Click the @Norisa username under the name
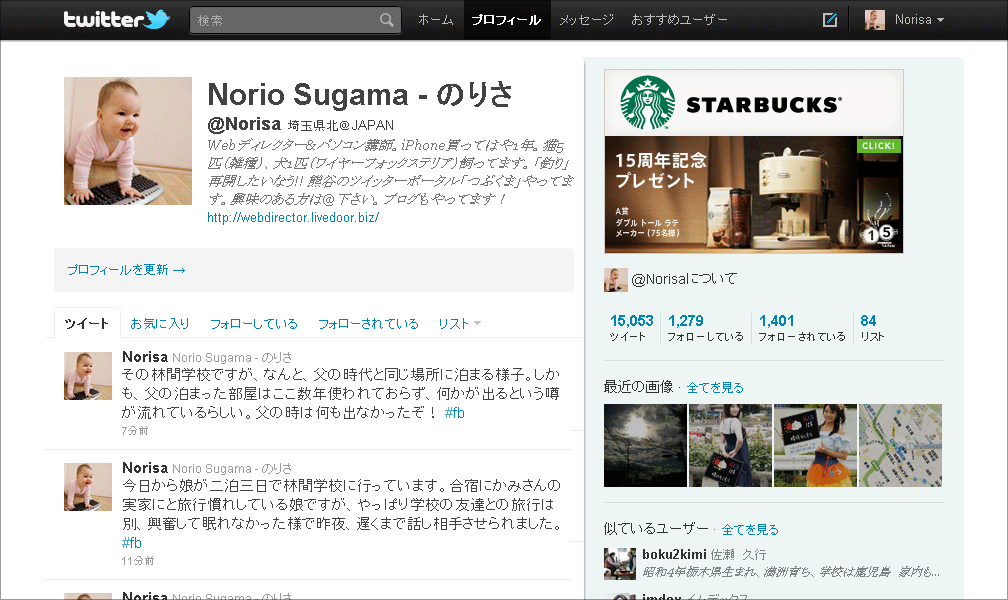The image size is (1008, 600). (x=244, y=124)
